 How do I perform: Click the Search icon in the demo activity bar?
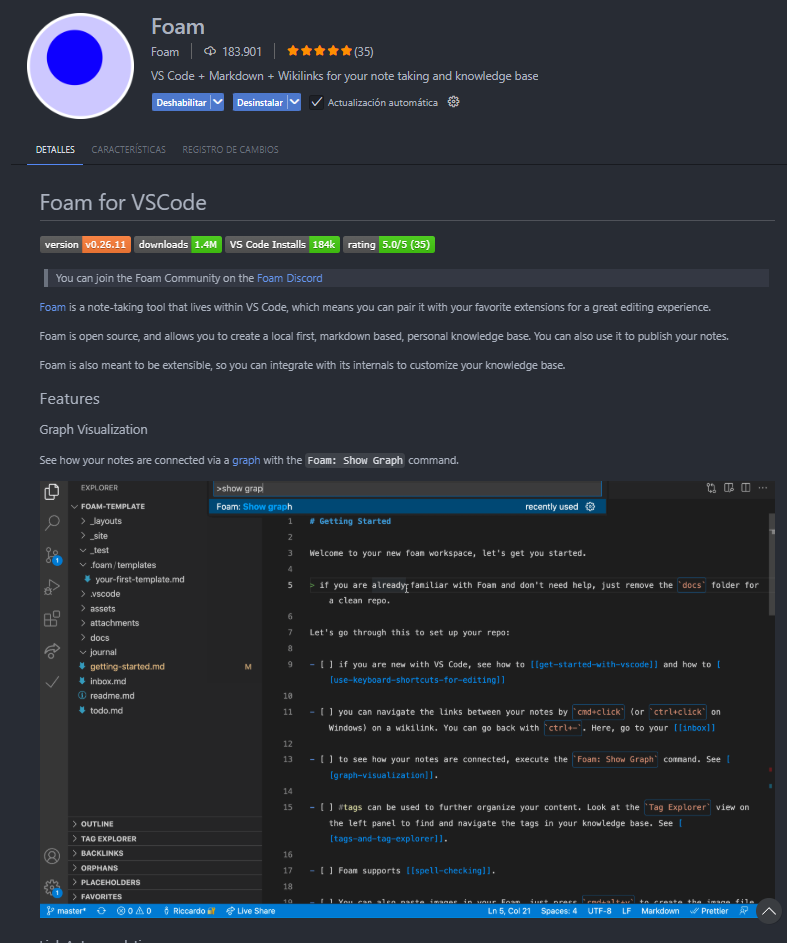(52, 523)
